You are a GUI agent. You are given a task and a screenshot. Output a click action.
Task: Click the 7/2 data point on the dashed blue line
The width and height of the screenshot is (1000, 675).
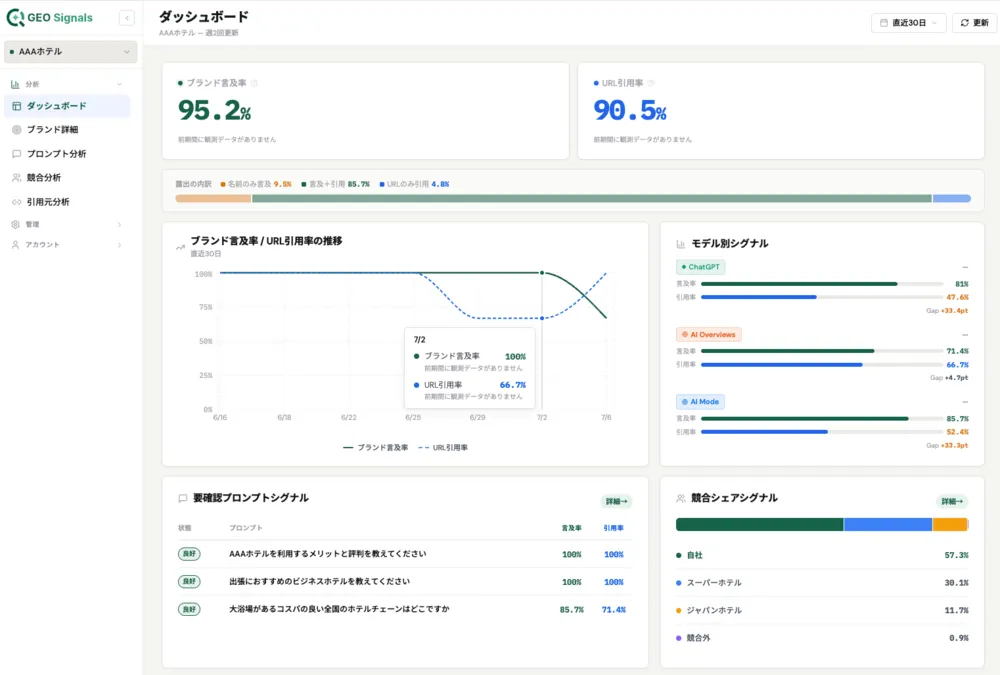(x=542, y=318)
